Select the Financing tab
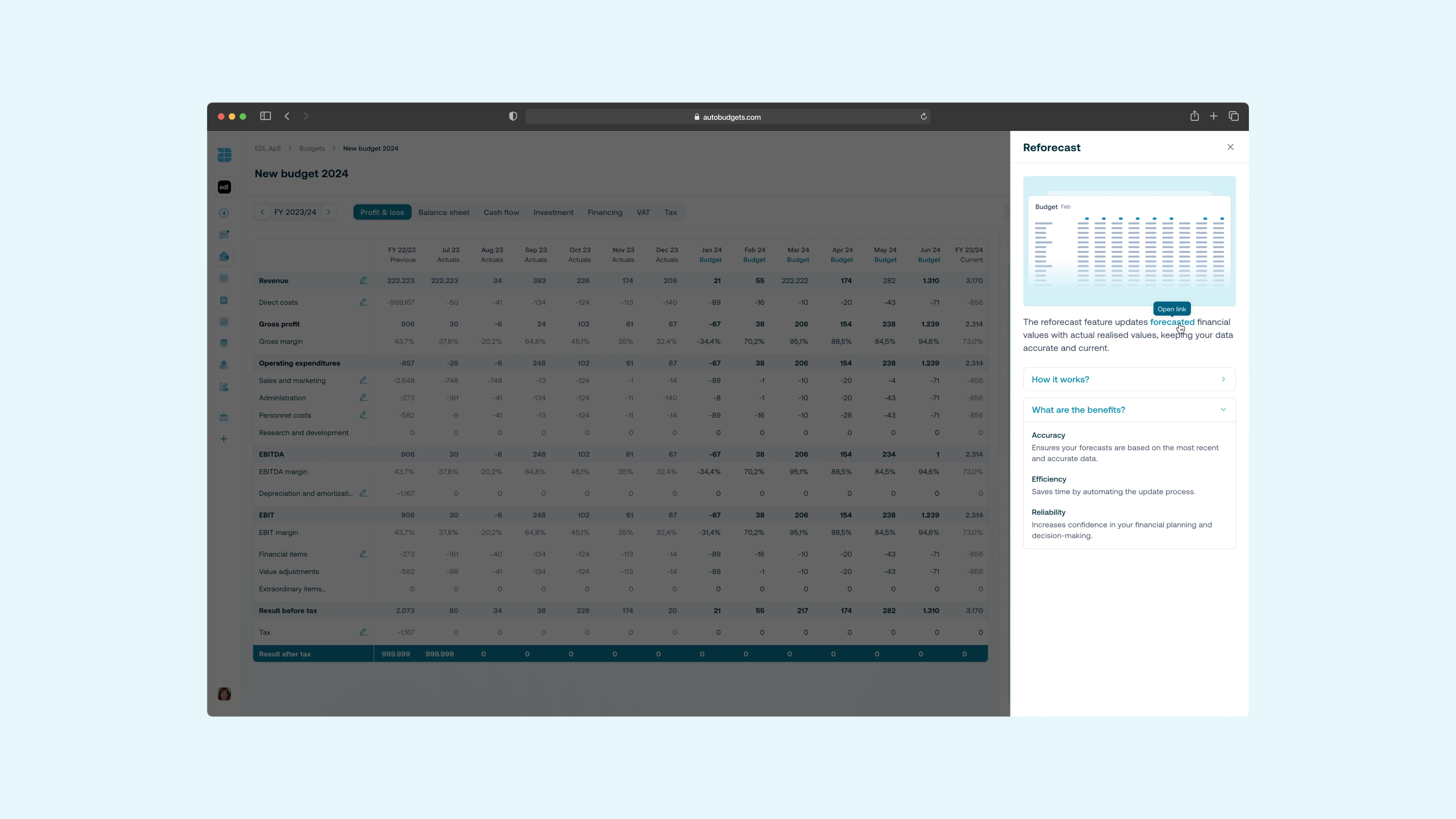This screenshot has width=1456, height=819. pos(605,212)
